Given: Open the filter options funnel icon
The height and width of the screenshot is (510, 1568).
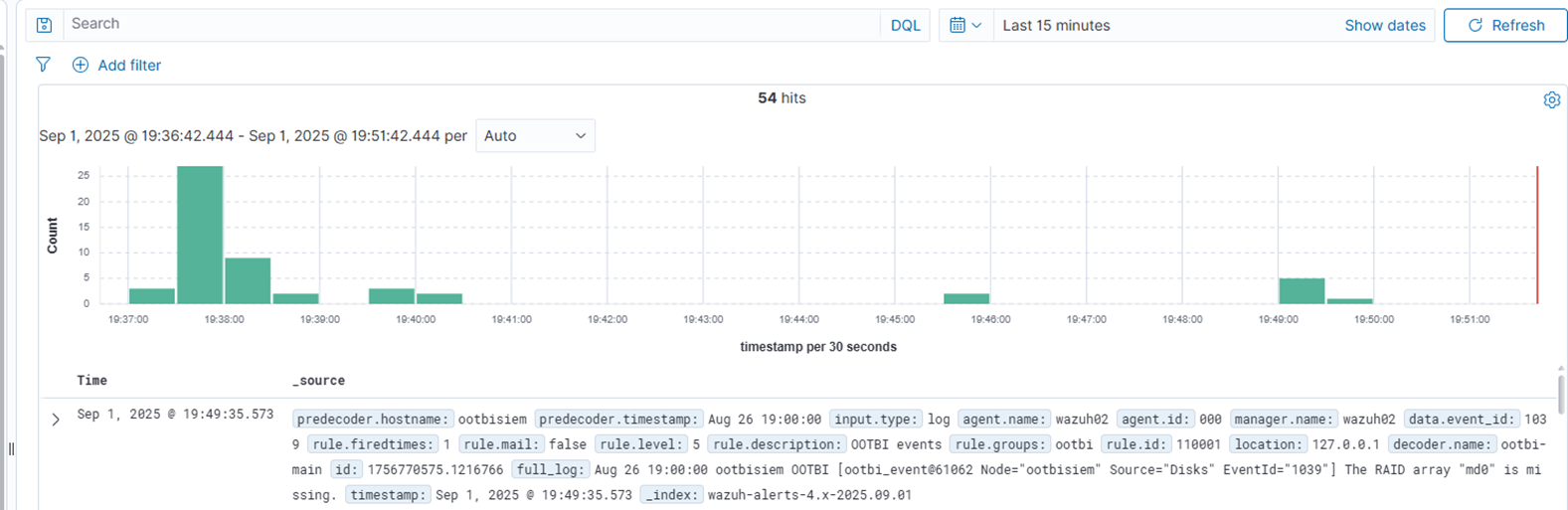Looking at the screenshot, I should click(x=43, y=65).
